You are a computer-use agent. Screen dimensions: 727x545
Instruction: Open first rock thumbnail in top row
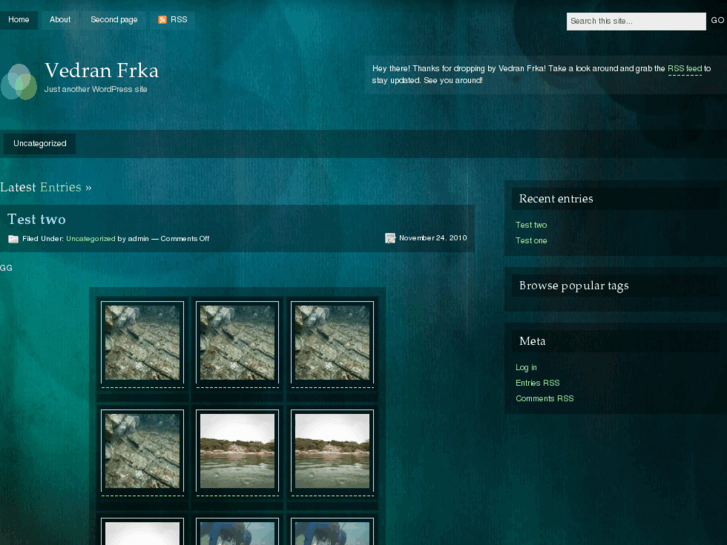click(142, 342)
